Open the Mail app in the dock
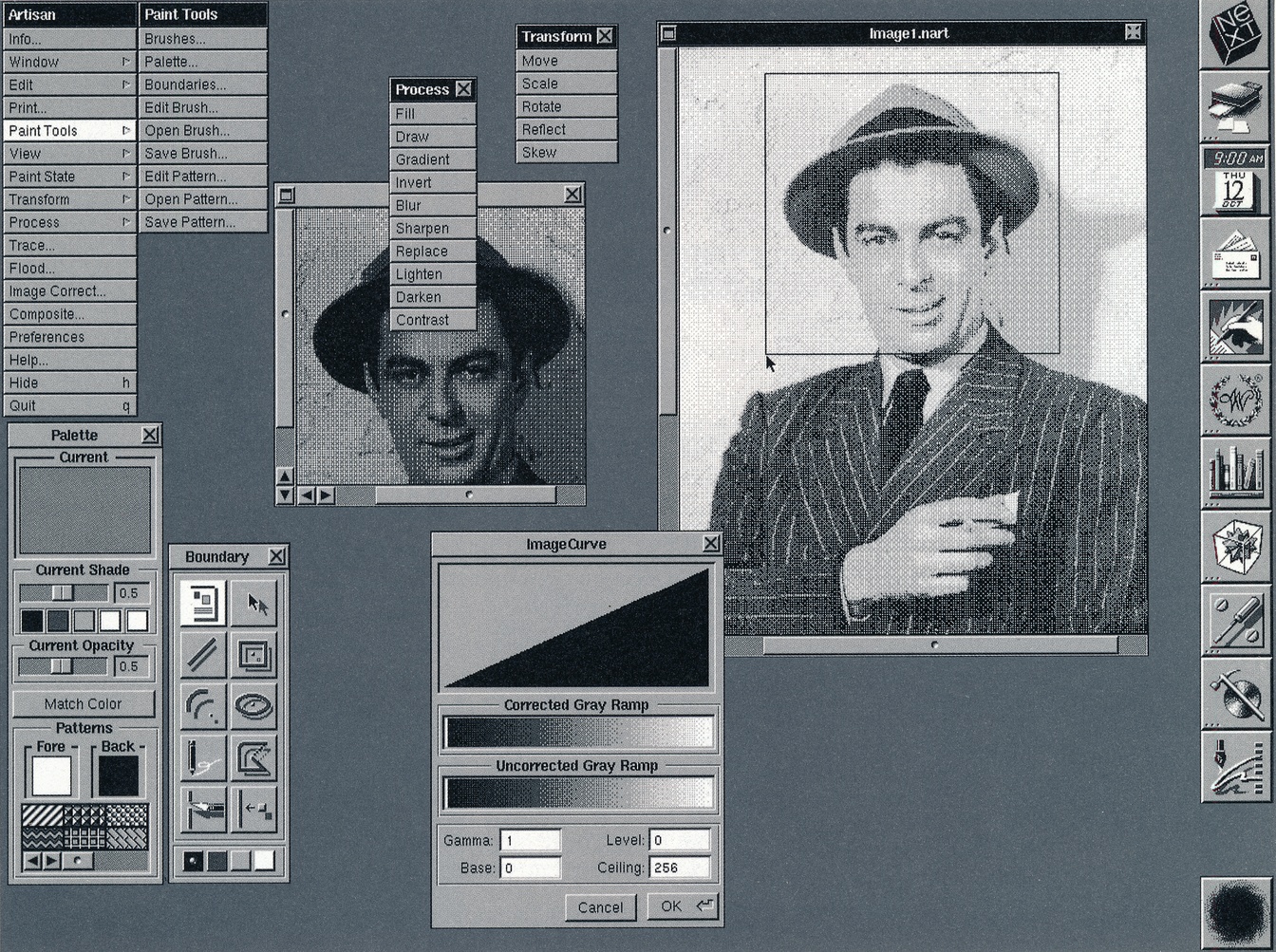This screenshot has width=1276, height=952. (1235, 253)
